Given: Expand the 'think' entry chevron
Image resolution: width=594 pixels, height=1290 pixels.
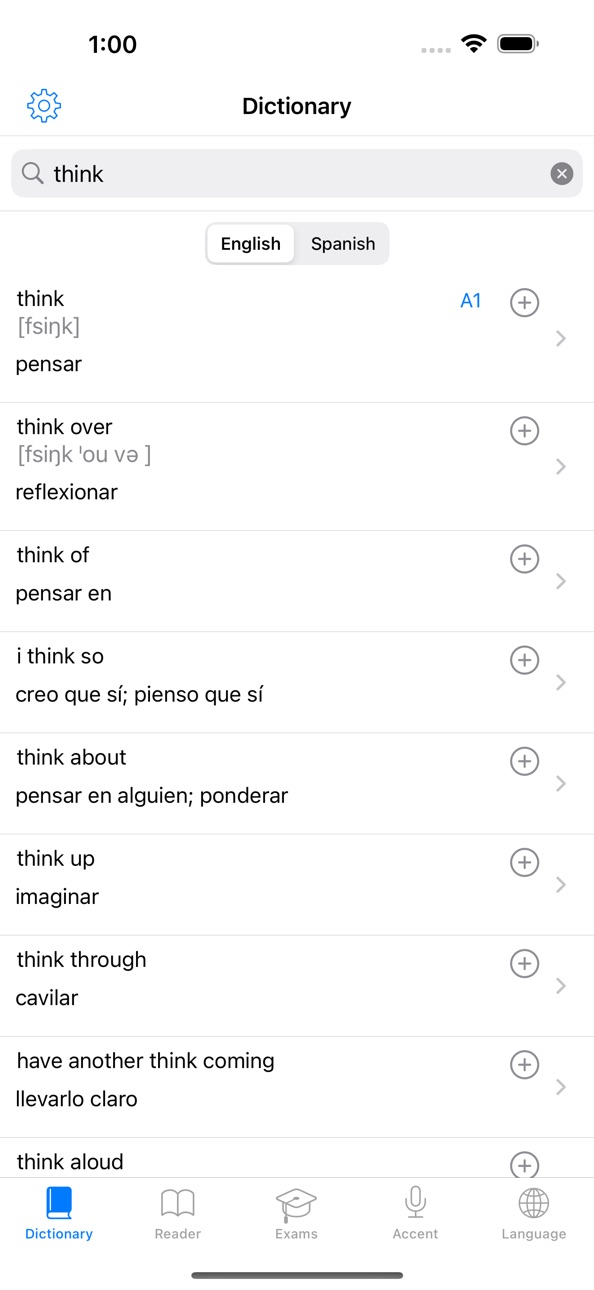Looking at the screenshot, I should click(561, 339).
